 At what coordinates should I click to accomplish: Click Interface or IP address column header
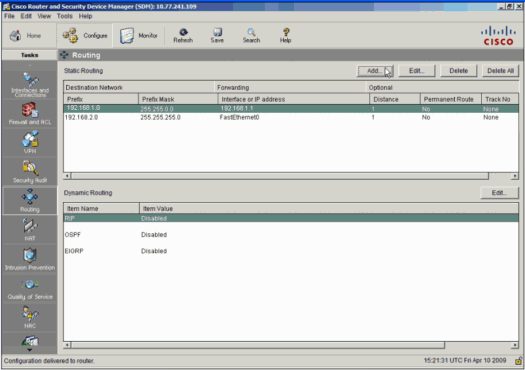(x=294, y=99)
